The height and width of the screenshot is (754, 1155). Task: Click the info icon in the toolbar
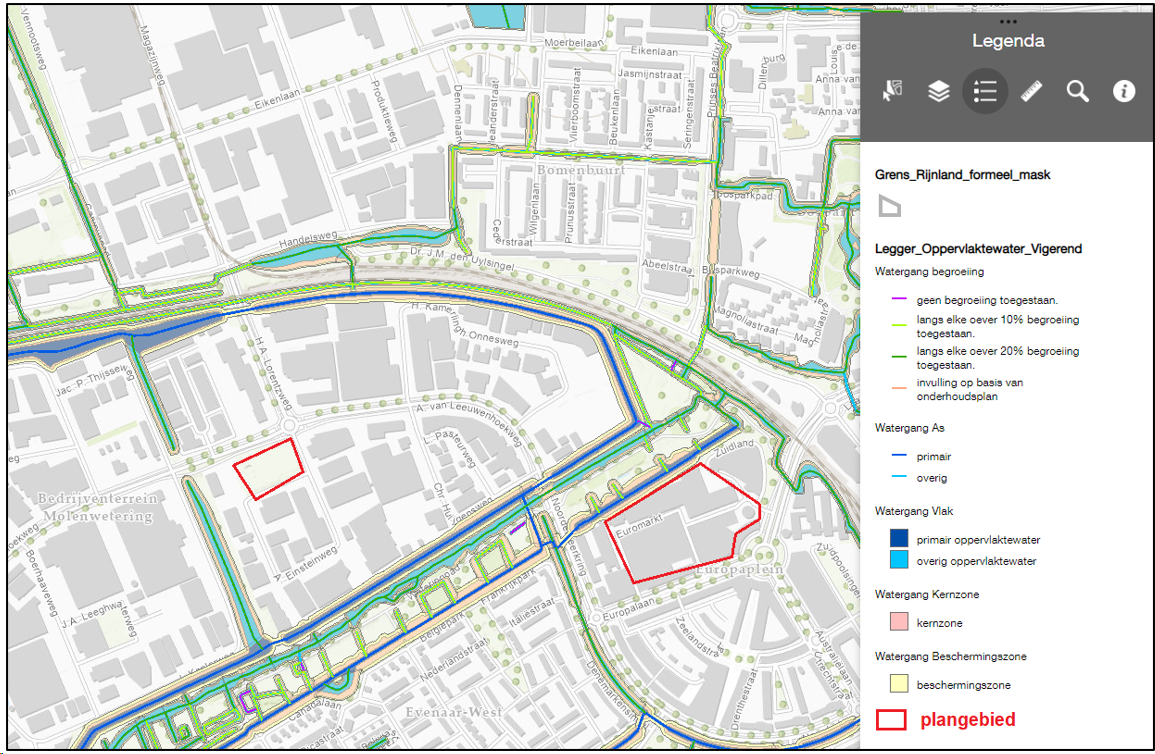point(1124,92)
